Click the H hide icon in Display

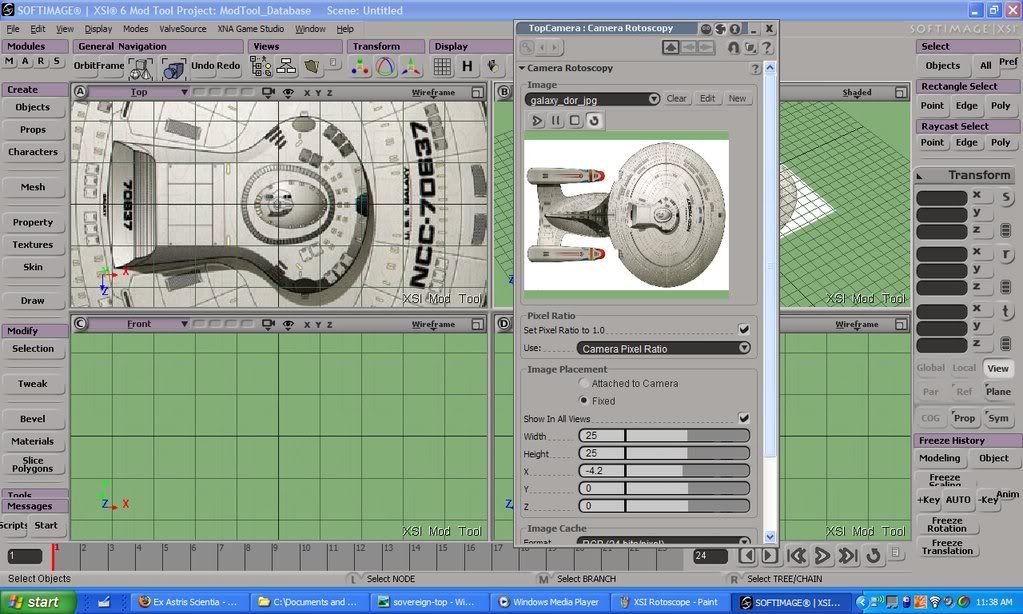pyautogui.click(x=467, y=66)
